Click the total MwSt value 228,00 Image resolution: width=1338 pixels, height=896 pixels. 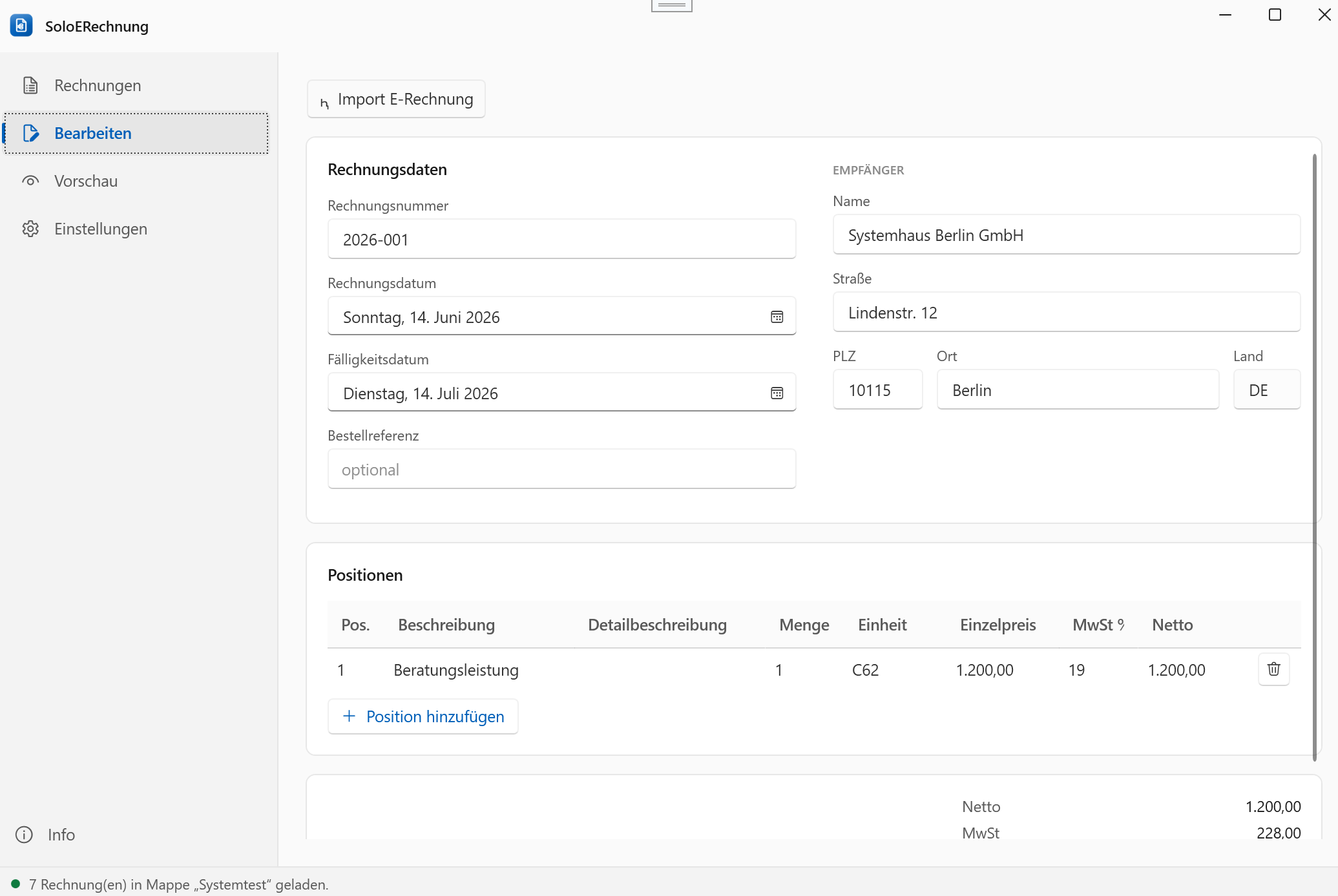tap(1279, 833)
